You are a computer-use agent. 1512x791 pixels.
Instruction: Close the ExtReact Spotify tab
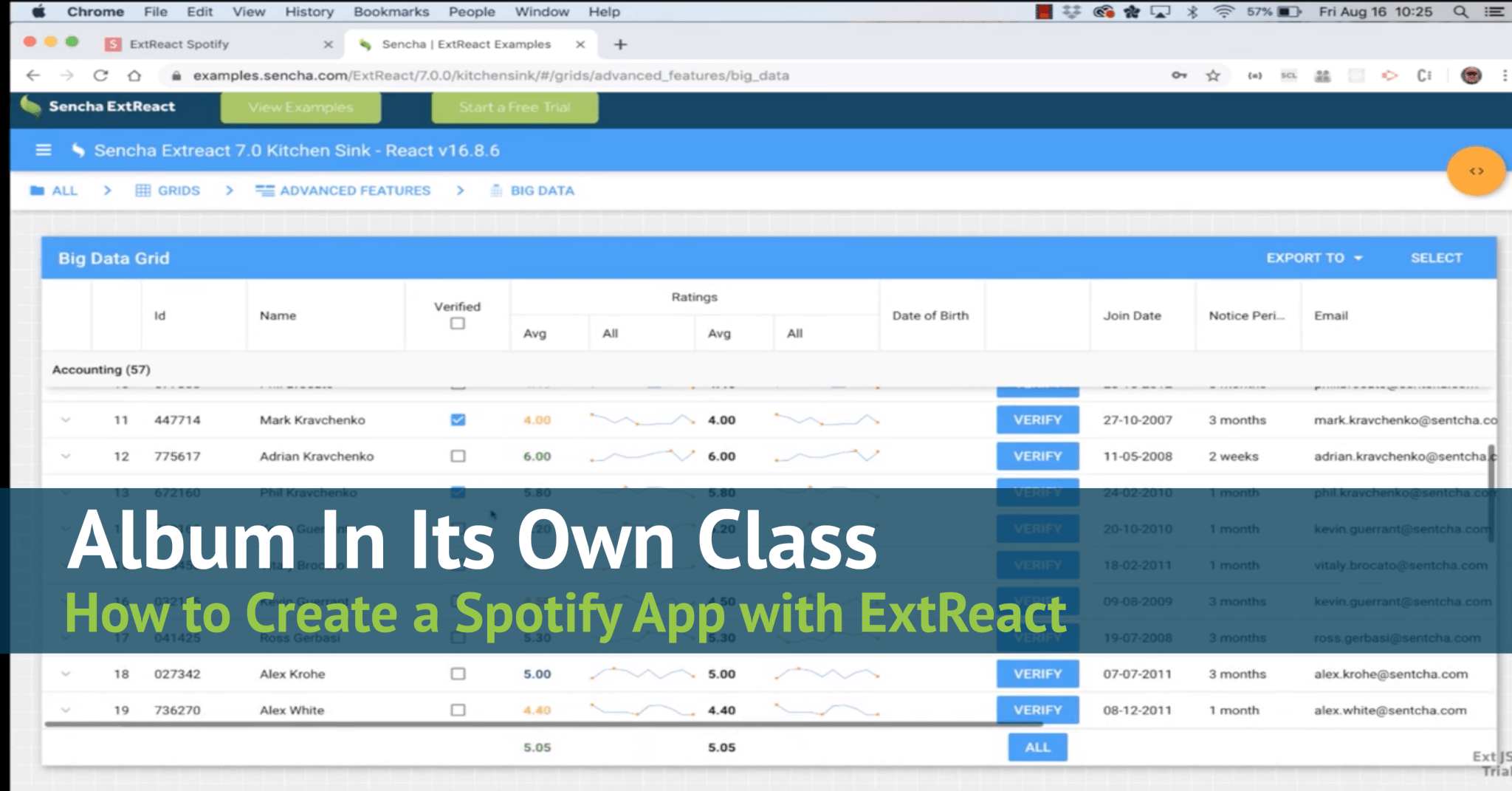coord(328,44)
